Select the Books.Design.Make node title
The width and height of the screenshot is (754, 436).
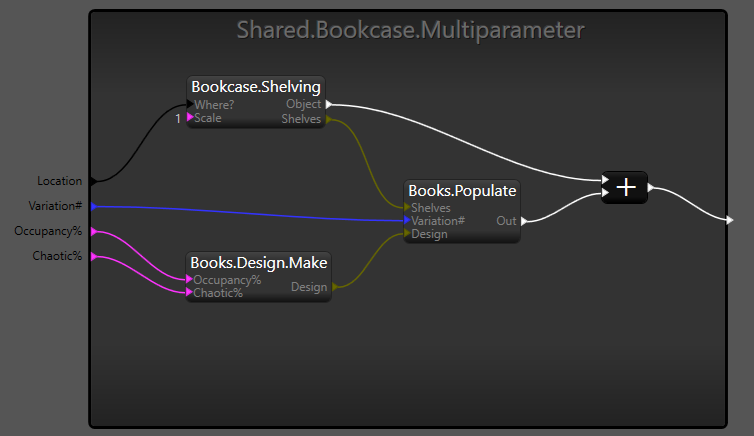(259, 263)
